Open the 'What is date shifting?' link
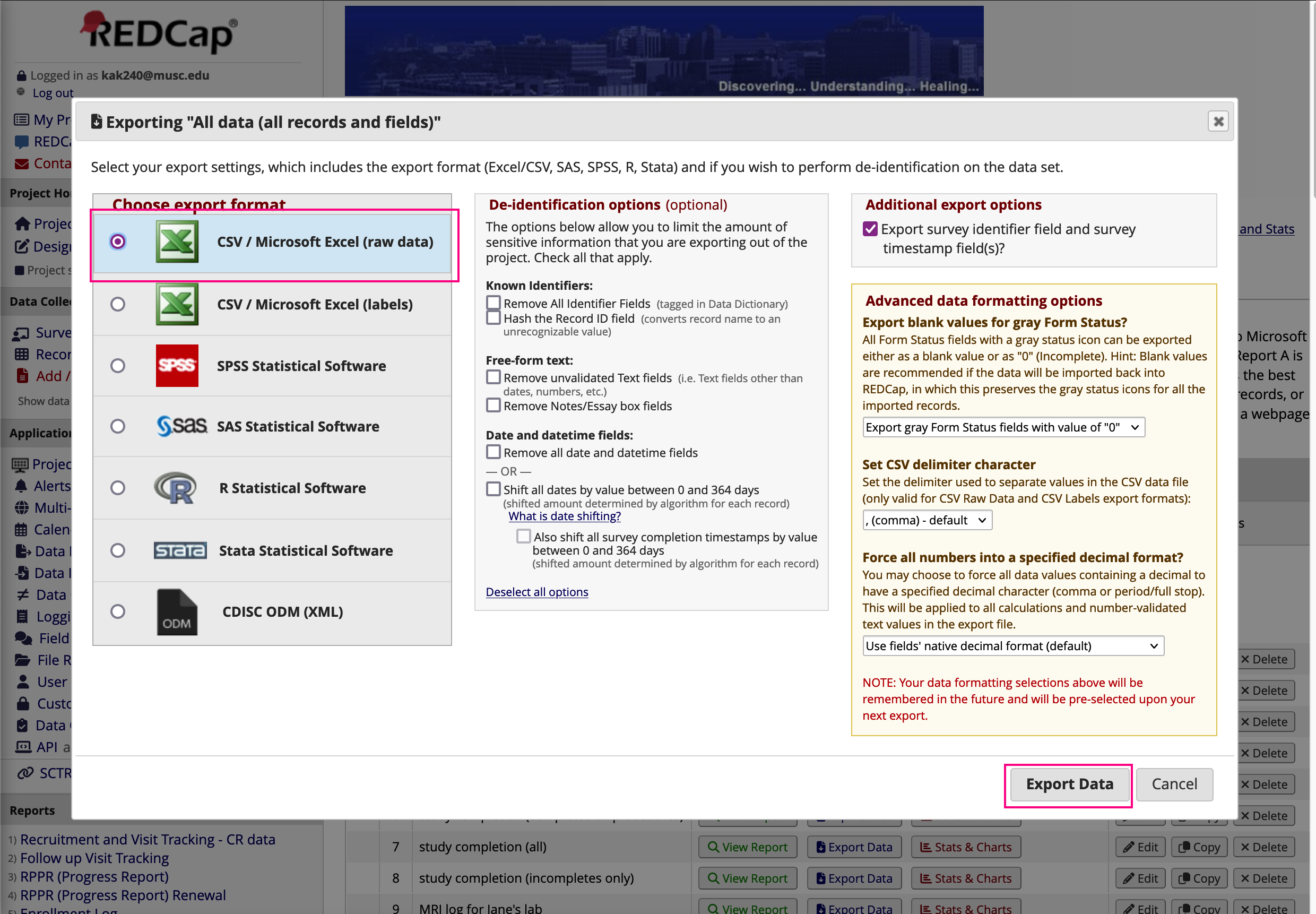 [565, 516]
